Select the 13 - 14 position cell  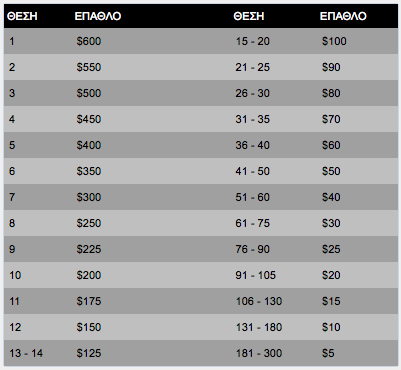pos(26,353)
